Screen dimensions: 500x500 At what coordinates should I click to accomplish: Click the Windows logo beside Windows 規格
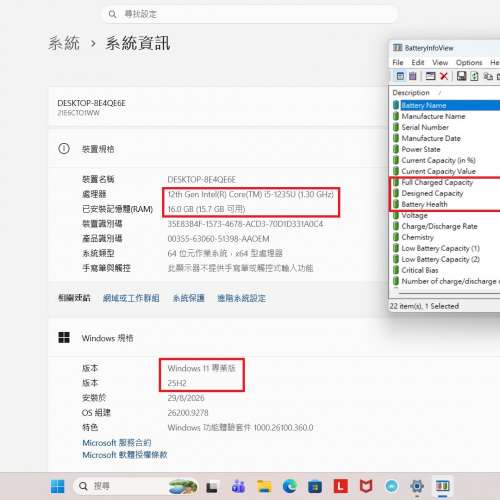pos(64,337)
